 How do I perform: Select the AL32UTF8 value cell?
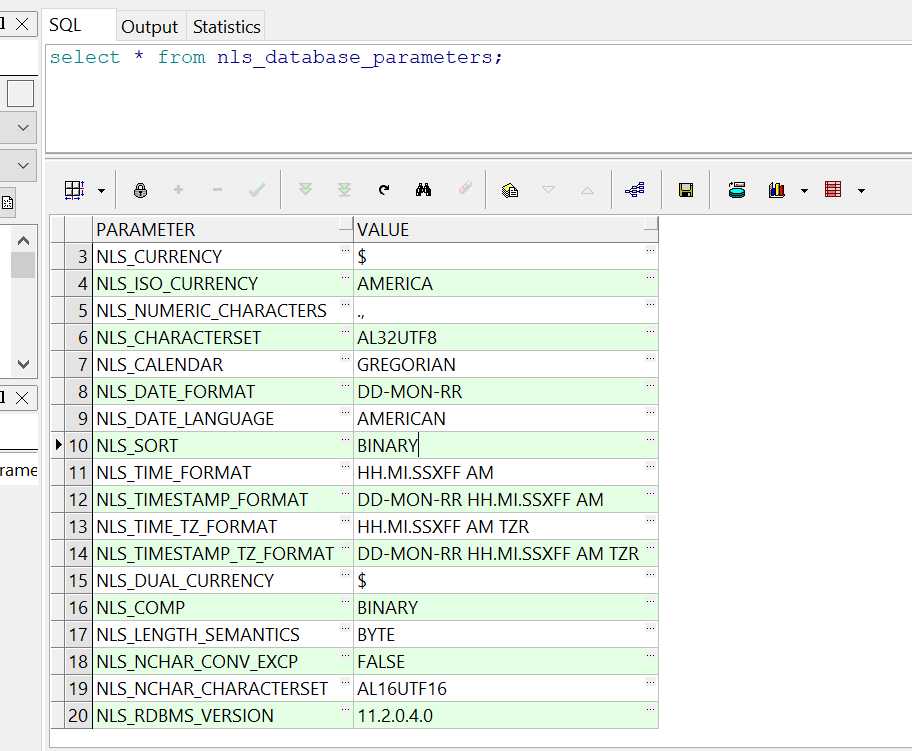[505, 337]
